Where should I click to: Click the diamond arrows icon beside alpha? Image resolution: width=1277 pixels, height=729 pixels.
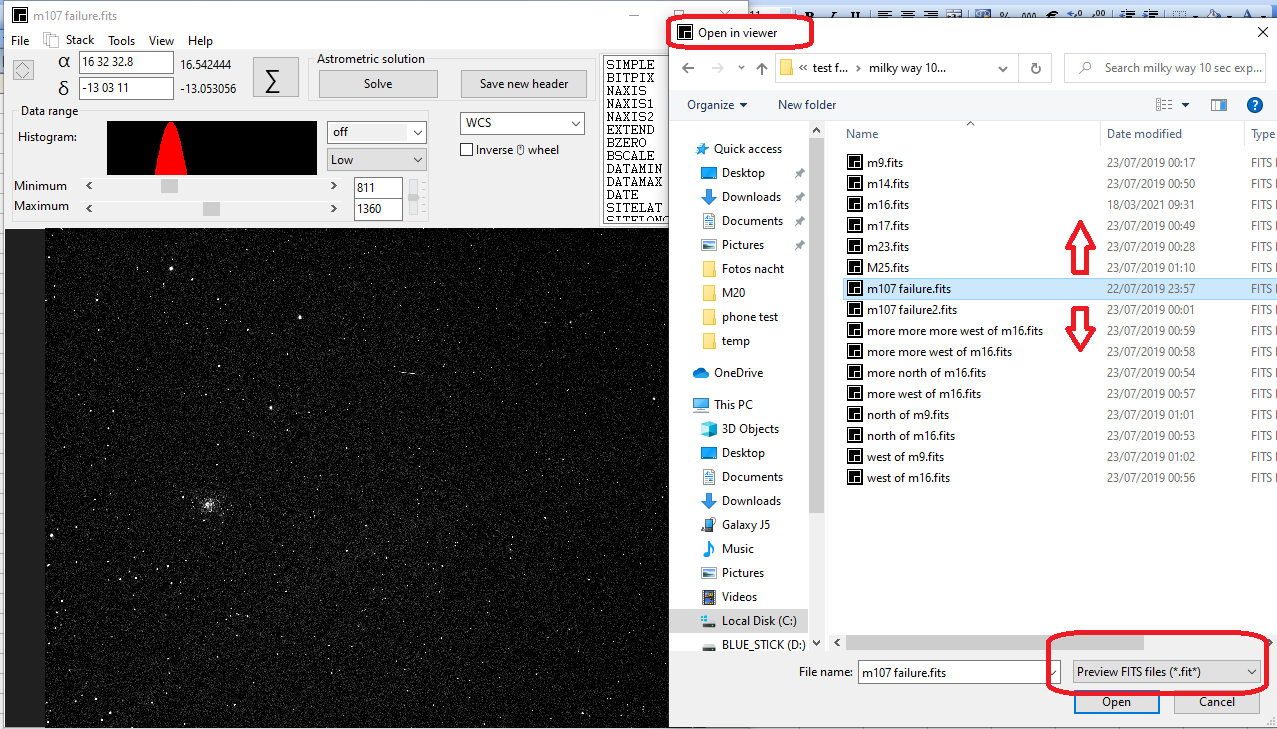(x=24, y=70)
